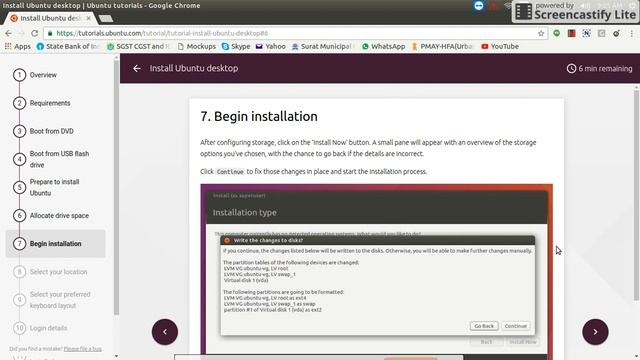The height and width of the screenshot is (360, 640).
Task: Select step 7 Begin installation
Action: [x=56, y=244]
